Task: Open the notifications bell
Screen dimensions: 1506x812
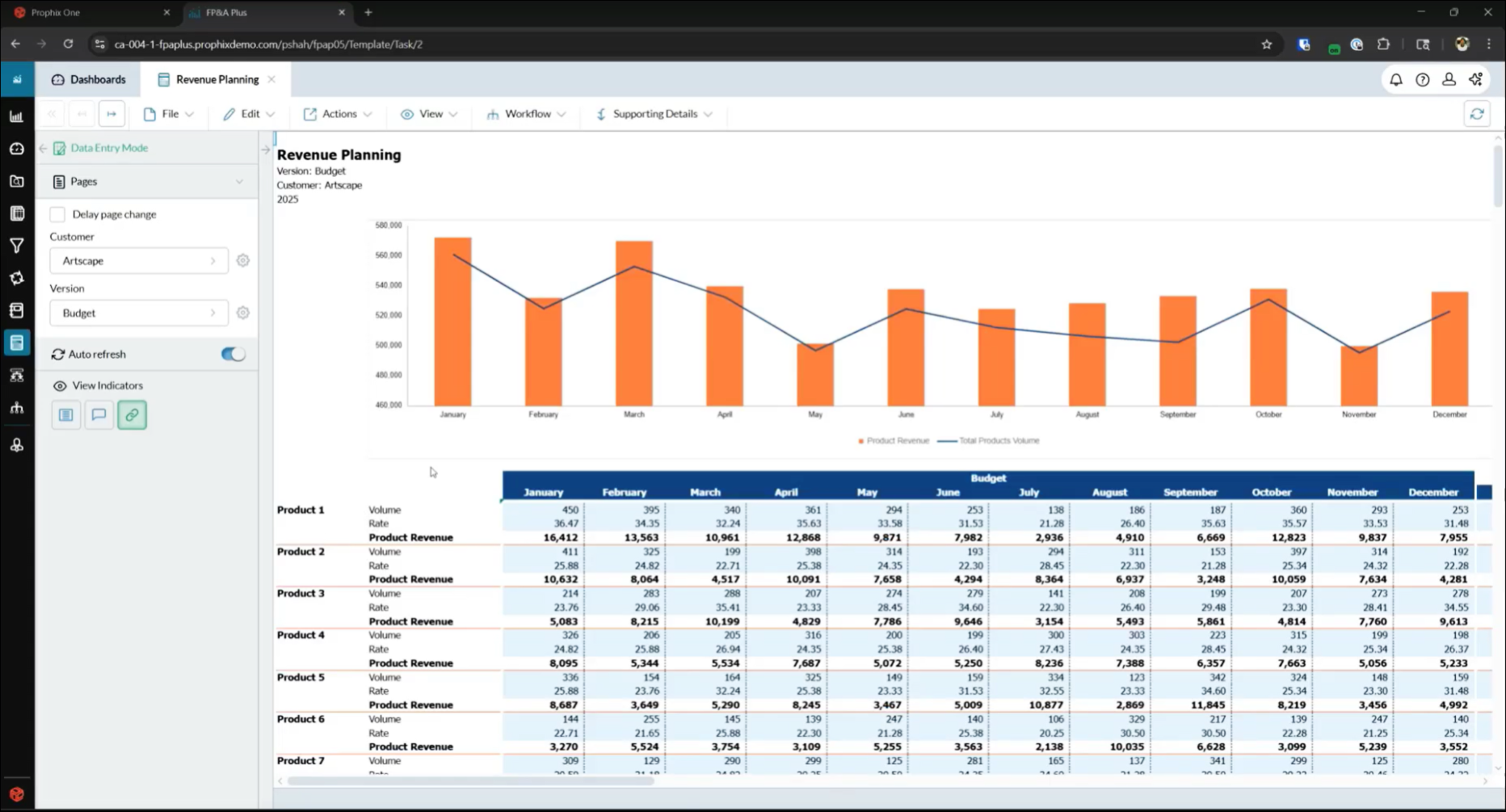Action: coord(1395,79)
